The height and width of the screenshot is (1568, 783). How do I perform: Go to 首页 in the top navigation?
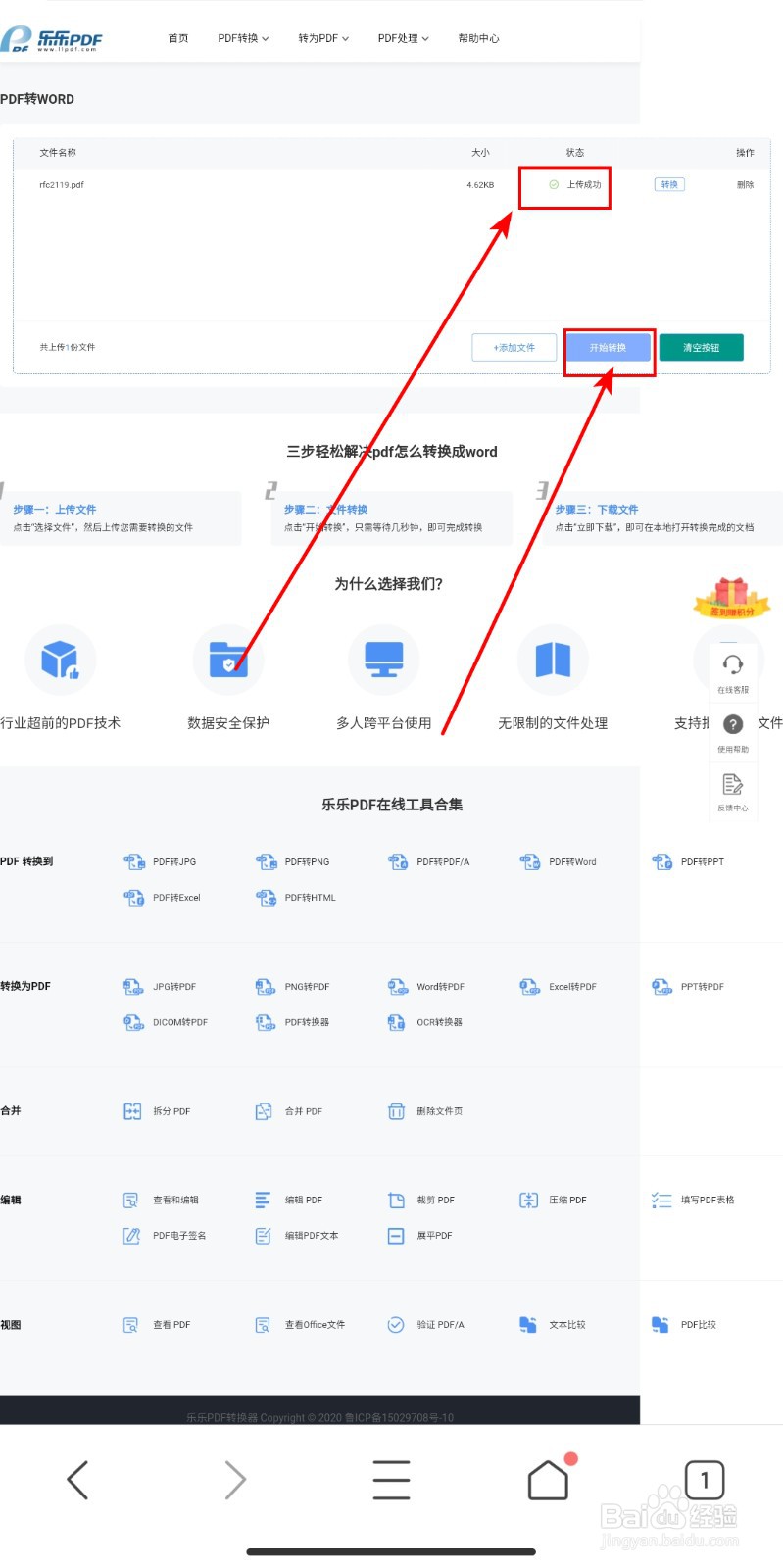coord(178,38)
